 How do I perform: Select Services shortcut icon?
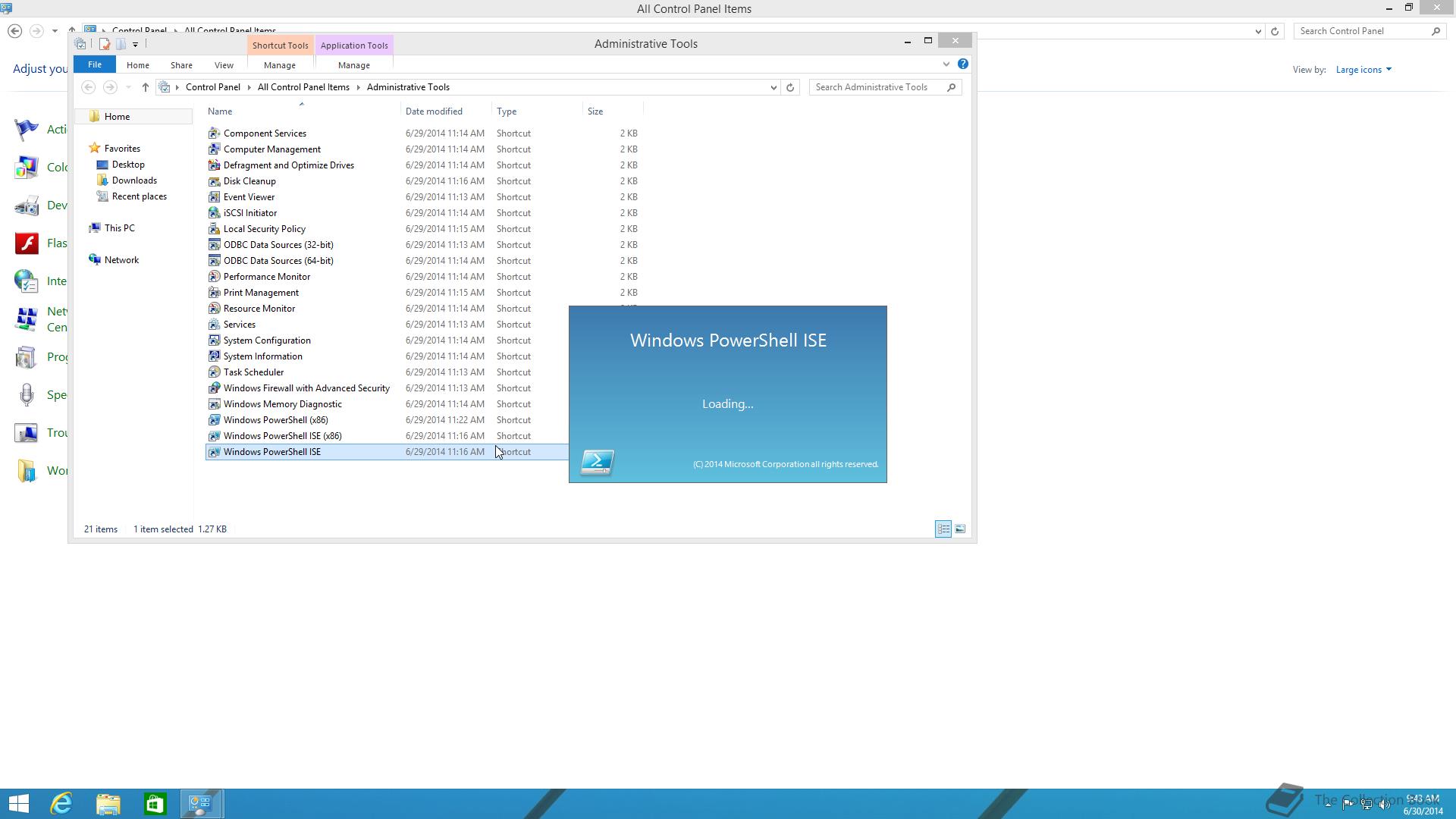[x=214, y=325]
